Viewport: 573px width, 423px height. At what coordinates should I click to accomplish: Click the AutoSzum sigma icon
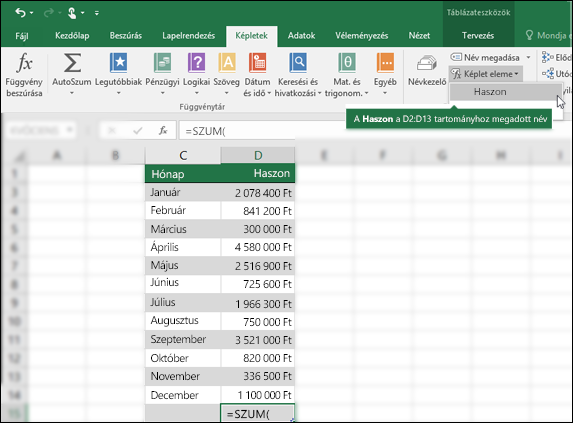[x=72, y=63]
